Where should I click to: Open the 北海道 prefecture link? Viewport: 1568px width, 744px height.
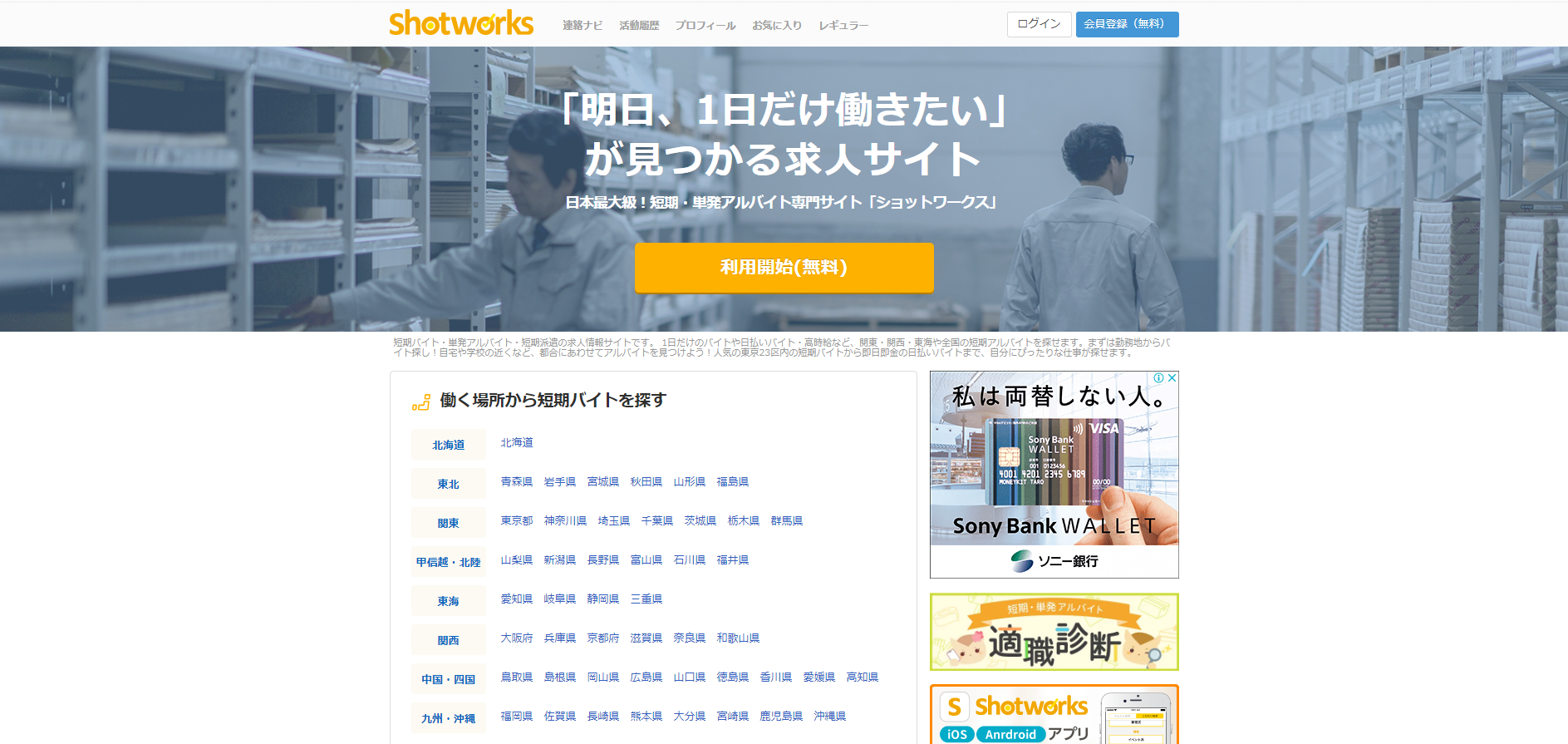[x=517, y=442]
